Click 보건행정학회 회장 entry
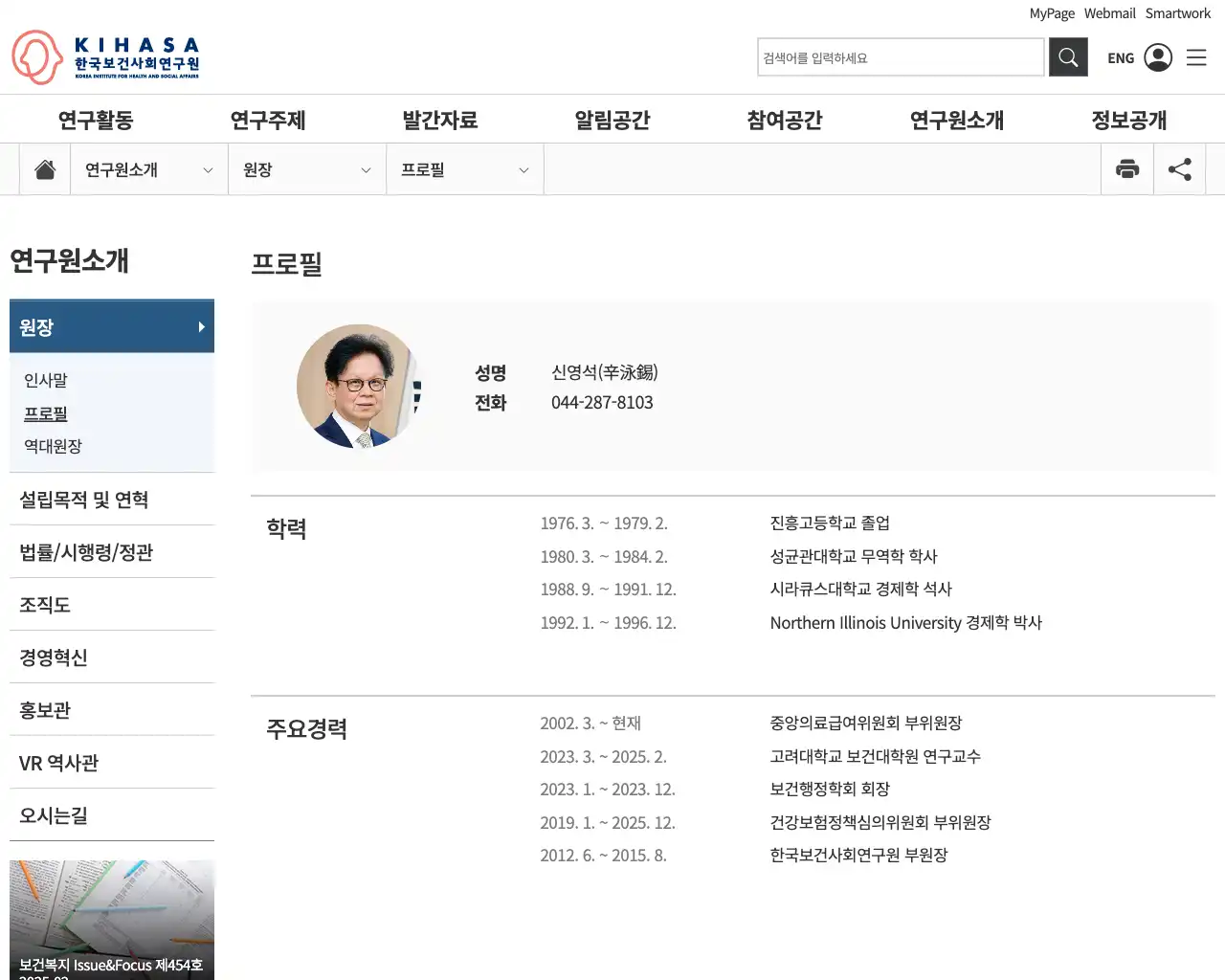The height and width of the screenshot is (980, 1225). [830, 790]
